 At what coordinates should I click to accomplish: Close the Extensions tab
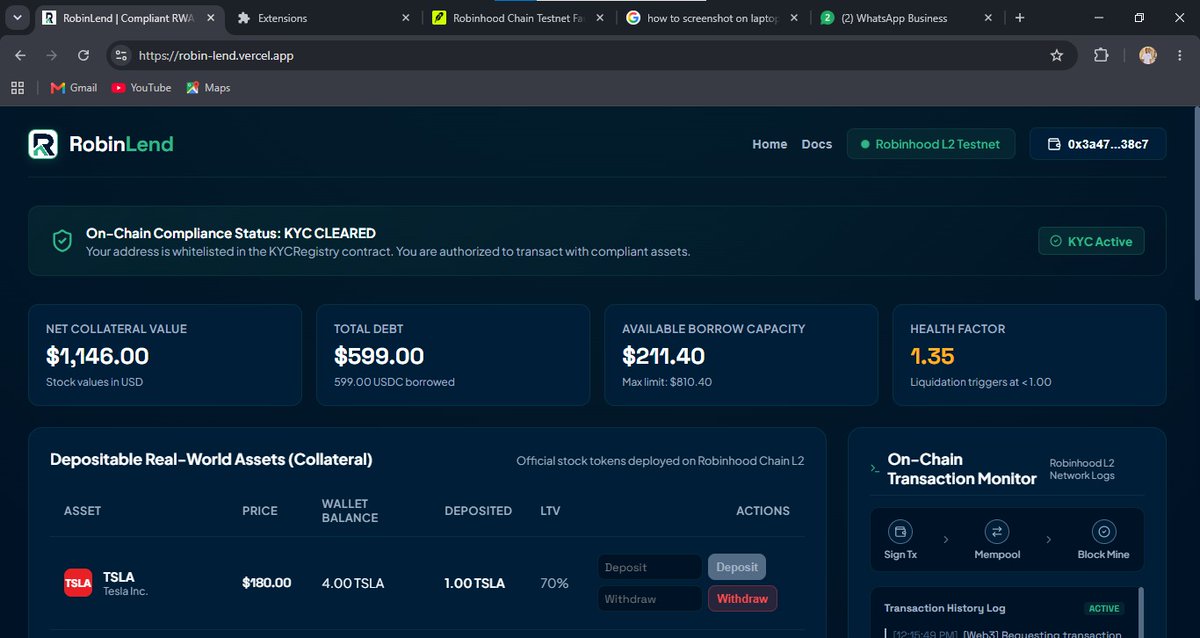point(405,18)
